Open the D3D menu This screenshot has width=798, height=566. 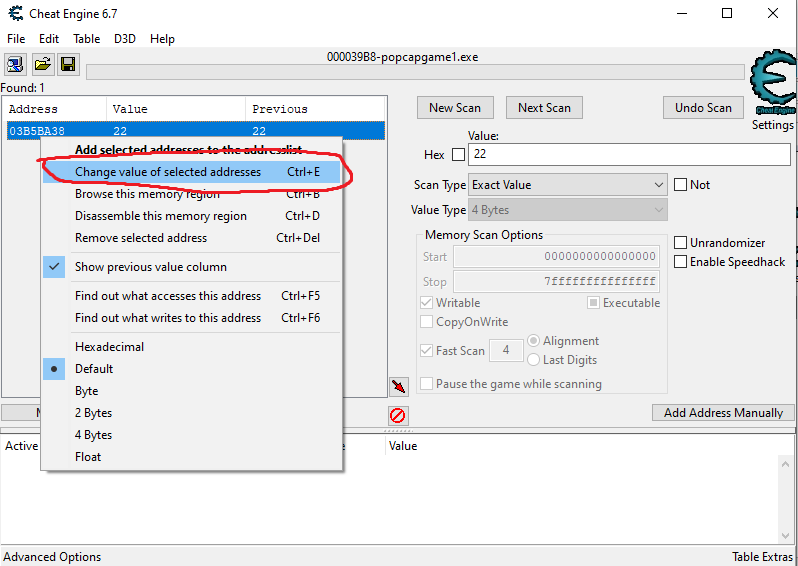[125, 39]
